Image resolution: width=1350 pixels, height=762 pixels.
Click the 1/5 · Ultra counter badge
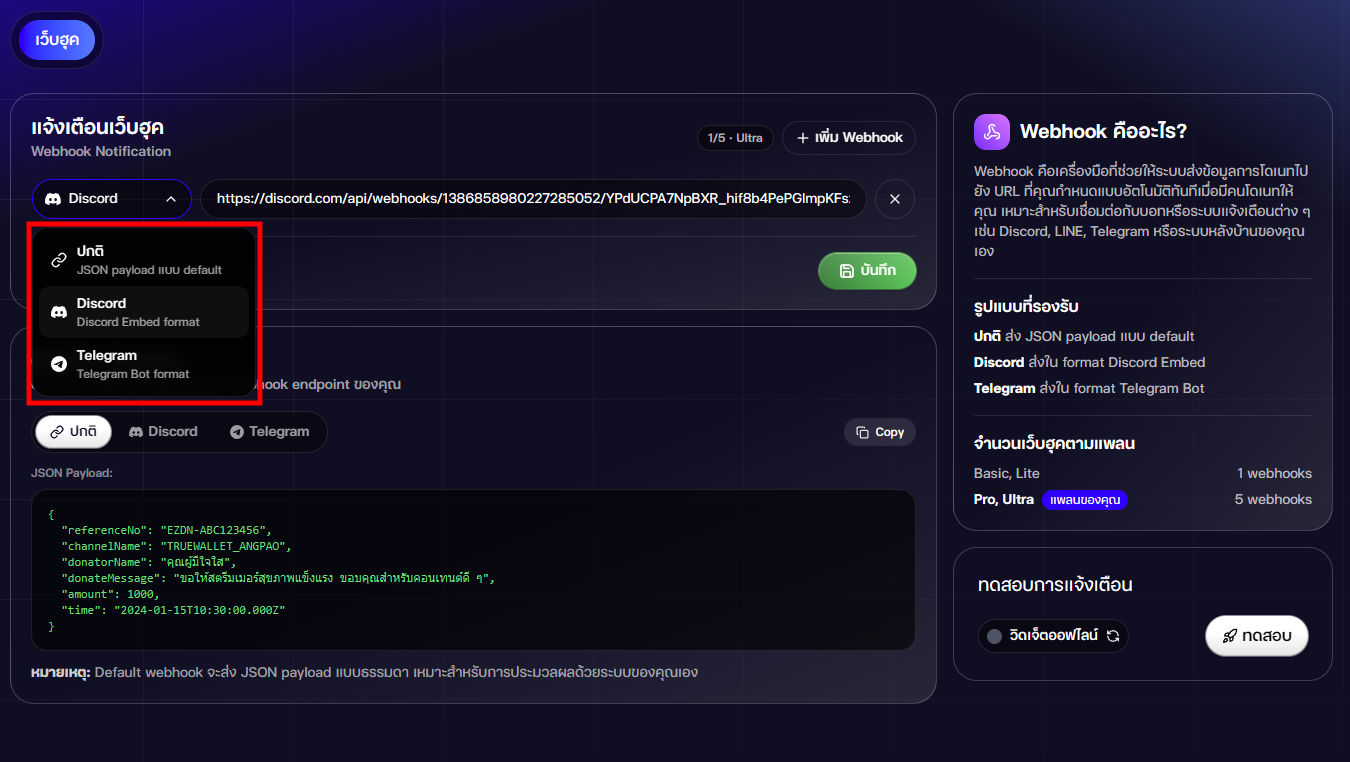(735, 138)
